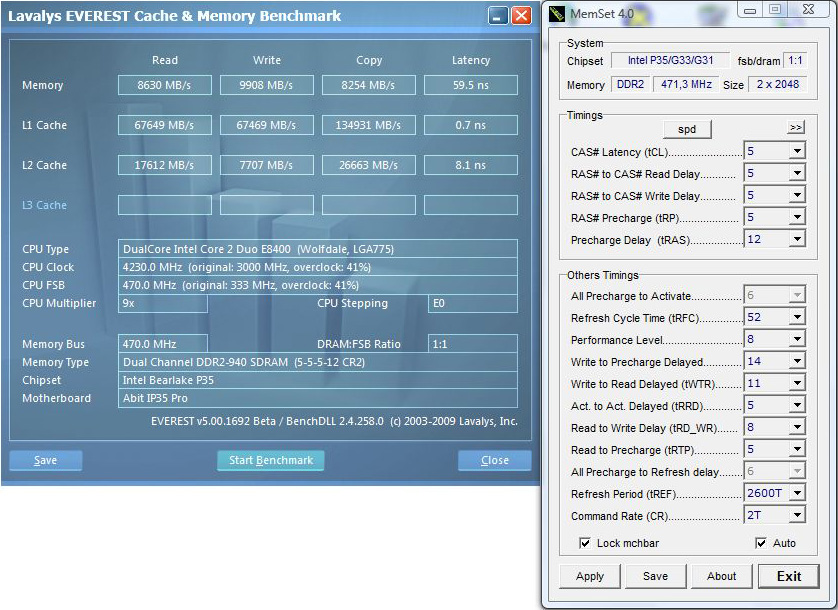Toggle the Lock mchbar checkbox
This screenshot has height=610, width=838.
[x=585, y=543]
